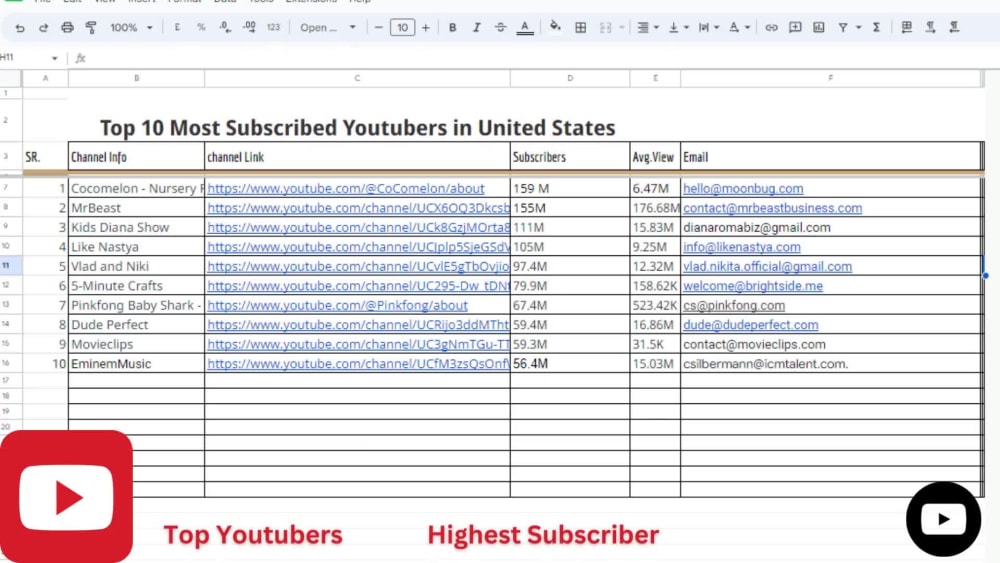Image resolution: width=1000 pixels, height=563 pixels.
Task: Toggle bold formatting
Action: [452, 27]
